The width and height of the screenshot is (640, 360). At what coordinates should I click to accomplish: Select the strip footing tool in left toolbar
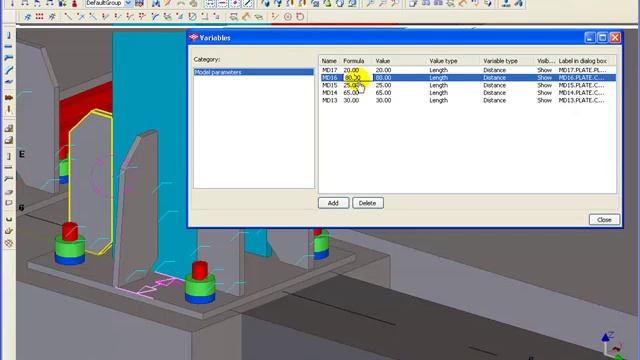pos(9,140)
